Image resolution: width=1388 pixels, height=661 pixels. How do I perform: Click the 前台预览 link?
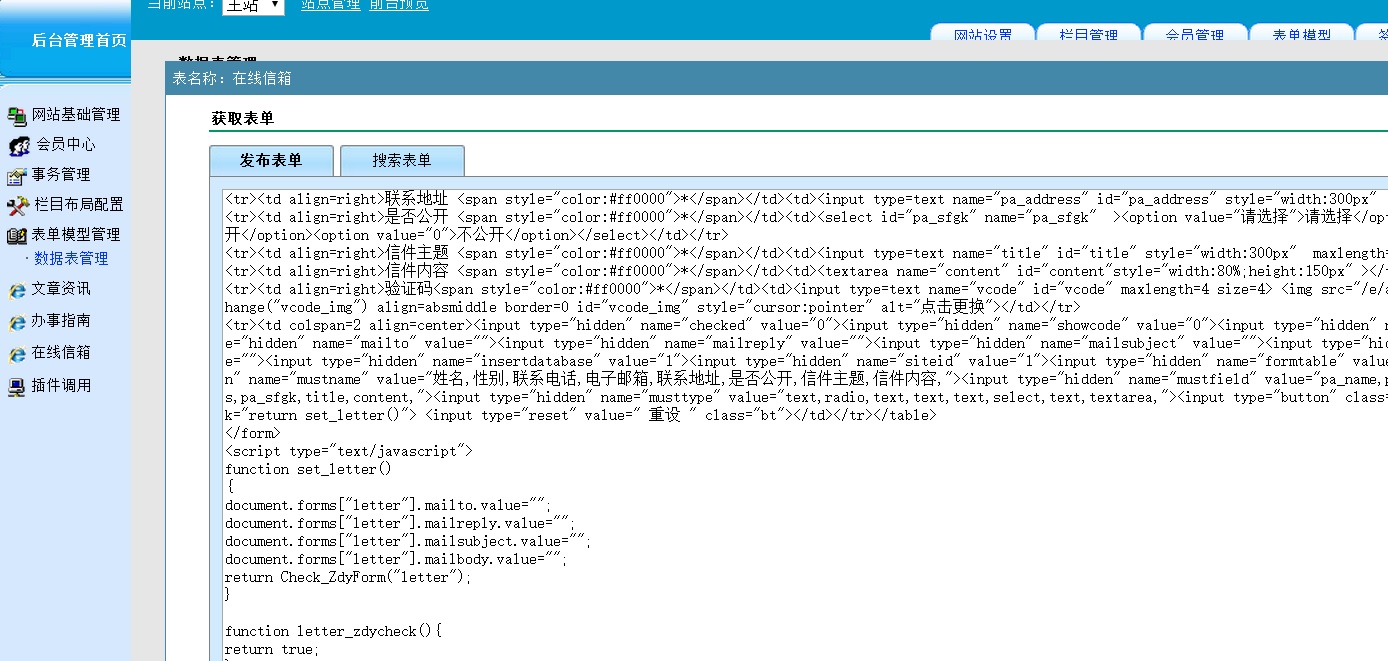tap(399, 5)
